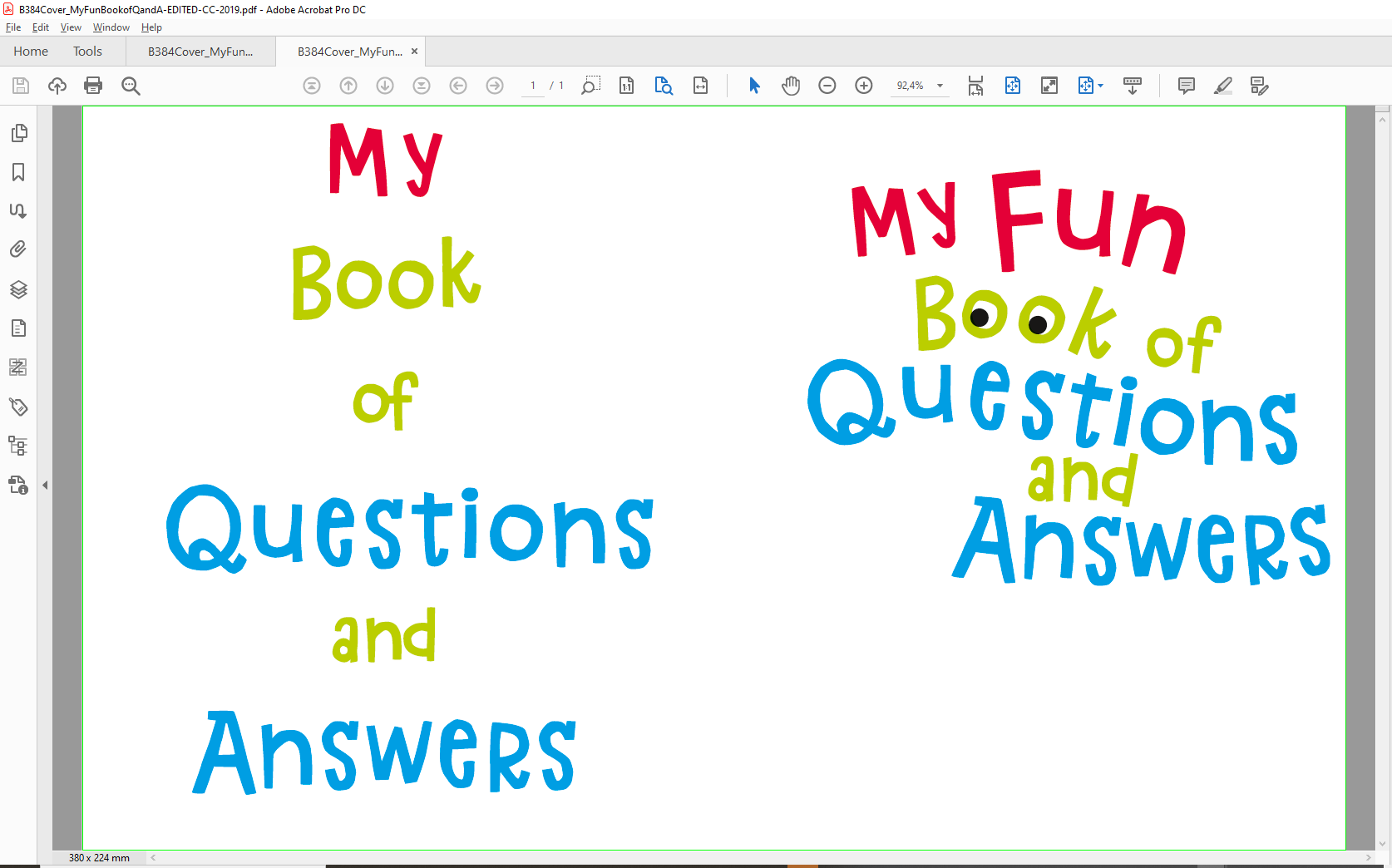1392x868 pixels.
Task: Zoom in with the plus button
Action: 864,86
